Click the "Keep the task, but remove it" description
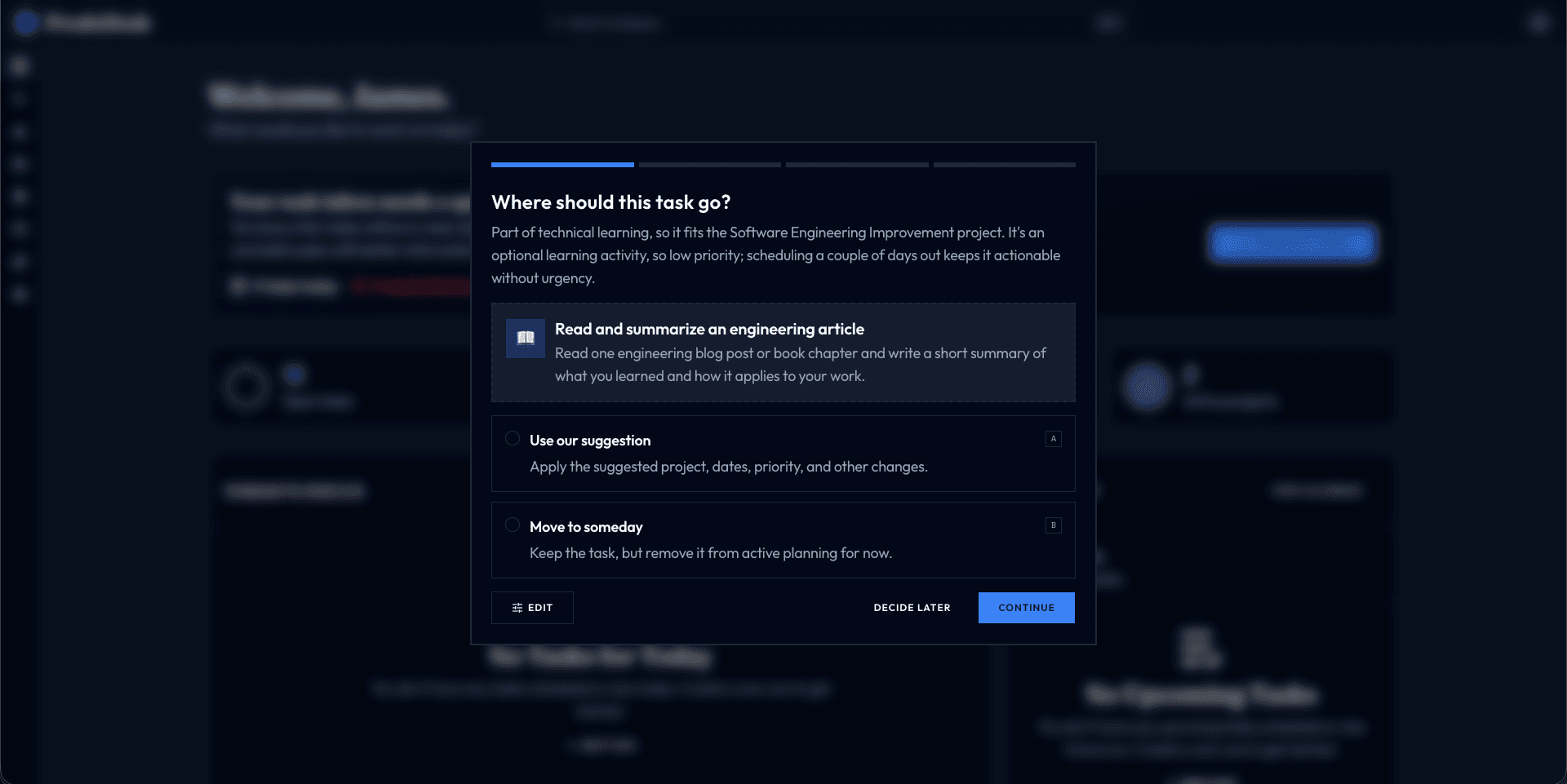This screenshot has width=1567, height=784. [x=710, y=553]
